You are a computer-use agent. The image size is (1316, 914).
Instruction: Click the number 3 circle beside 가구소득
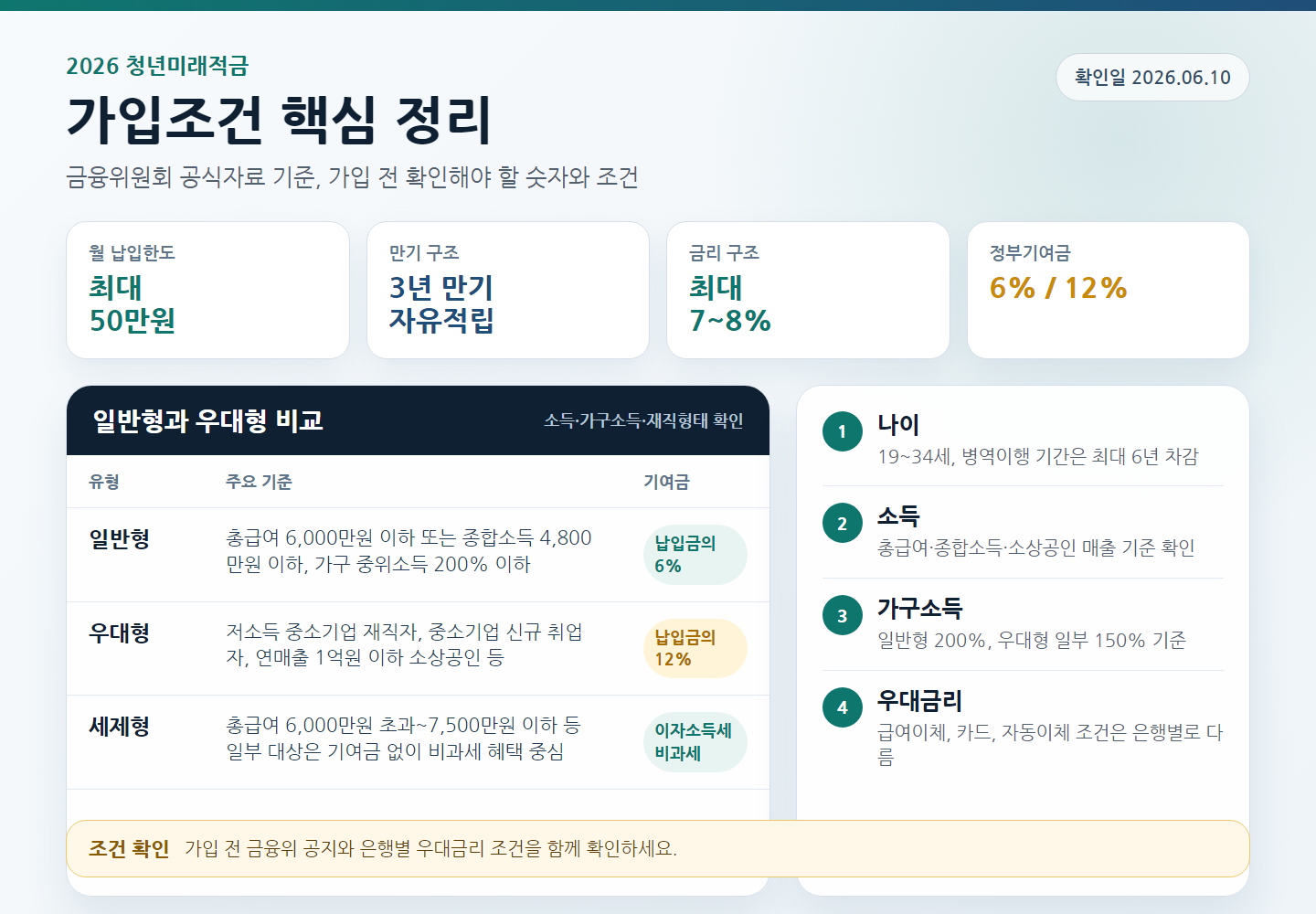pyautogui.click(x=843, y=616)
